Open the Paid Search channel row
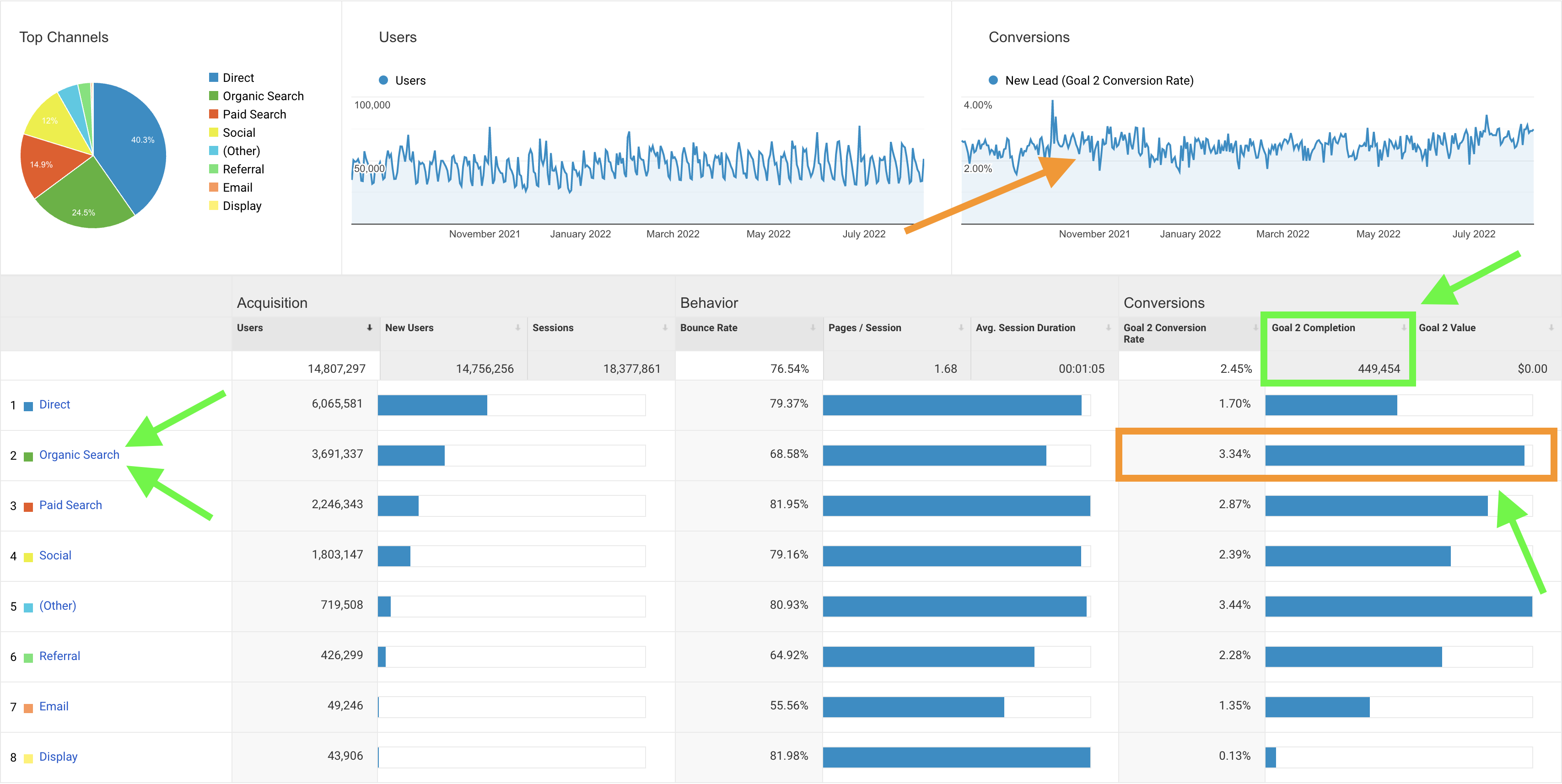 (x=70, y=505)
